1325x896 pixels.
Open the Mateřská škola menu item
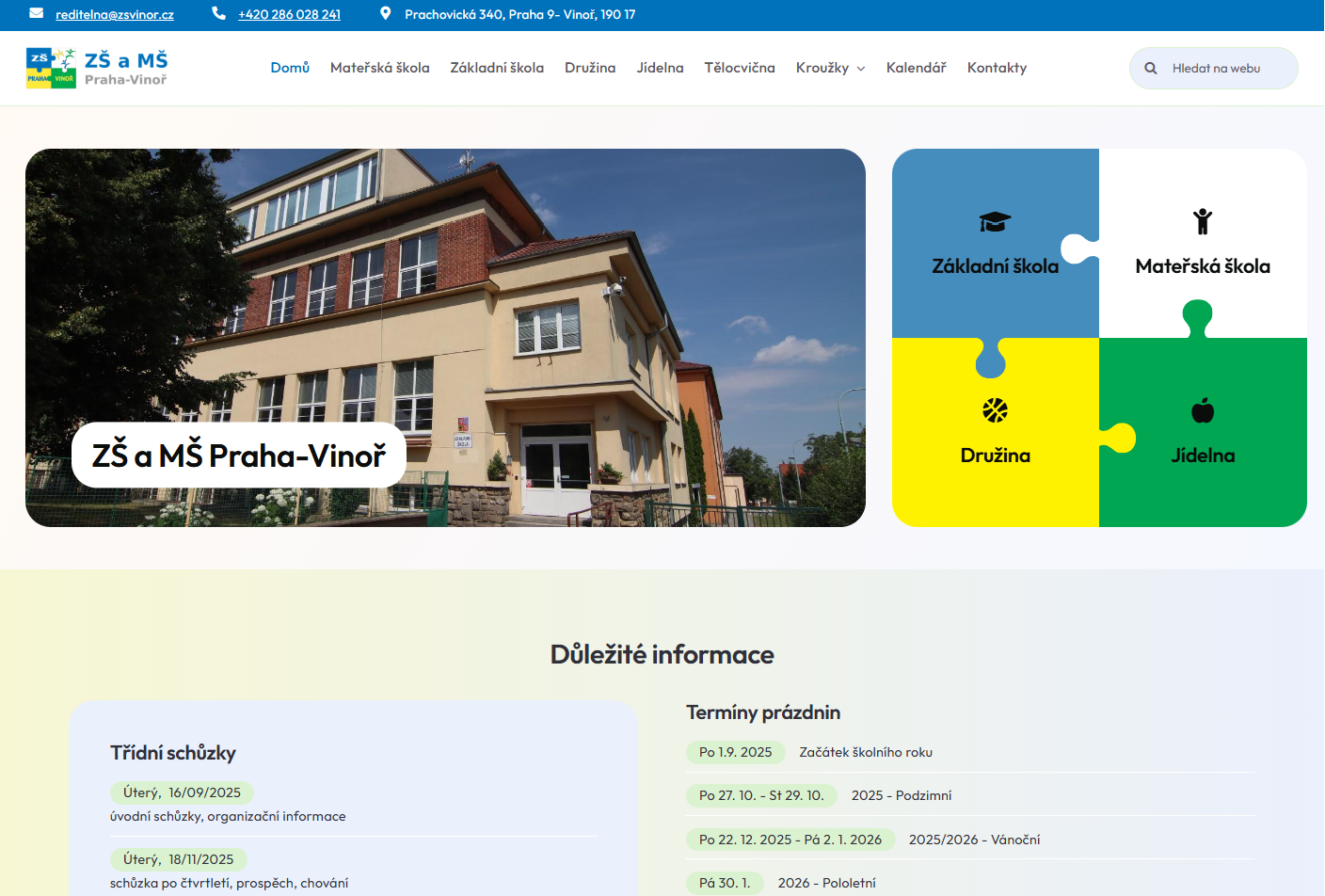[x=379, y=68]
